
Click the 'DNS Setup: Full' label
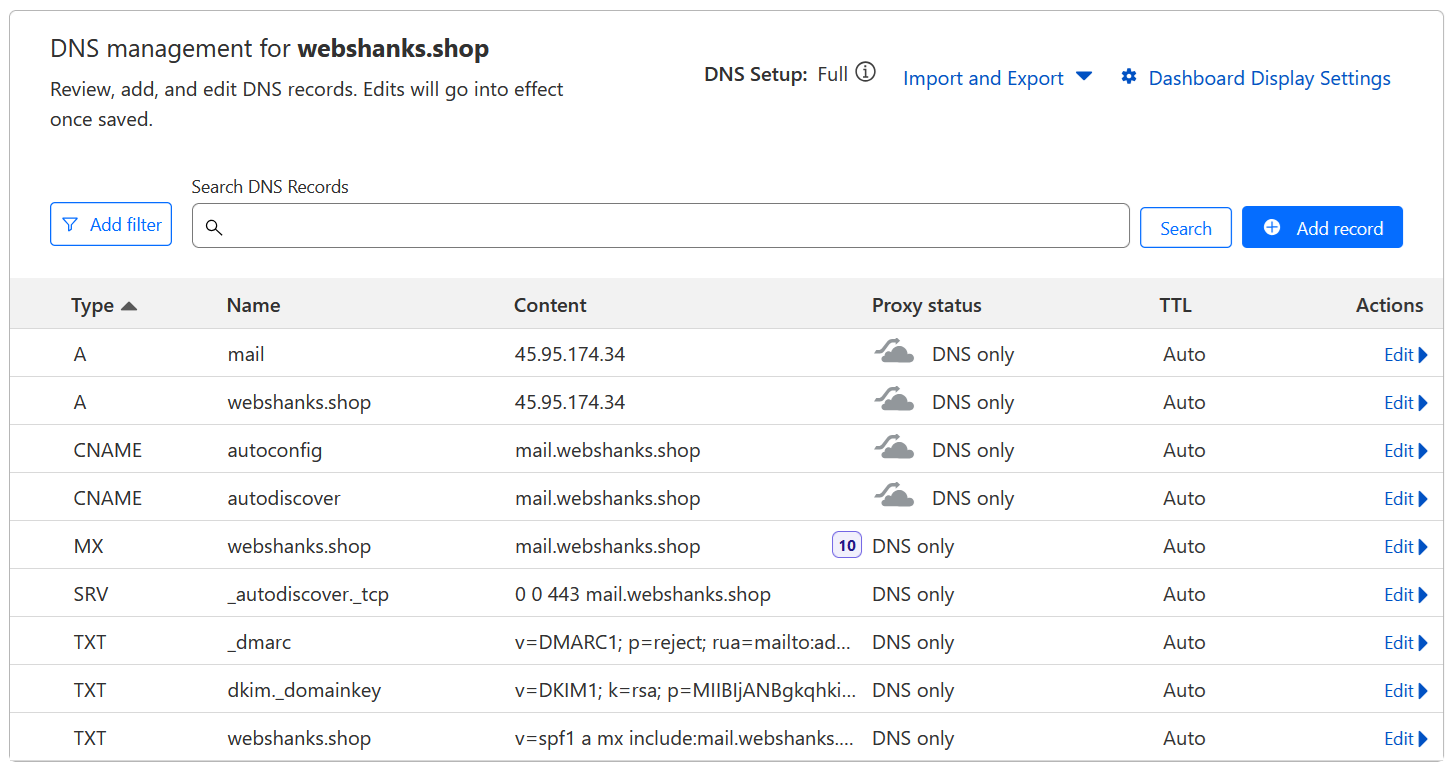776,74
